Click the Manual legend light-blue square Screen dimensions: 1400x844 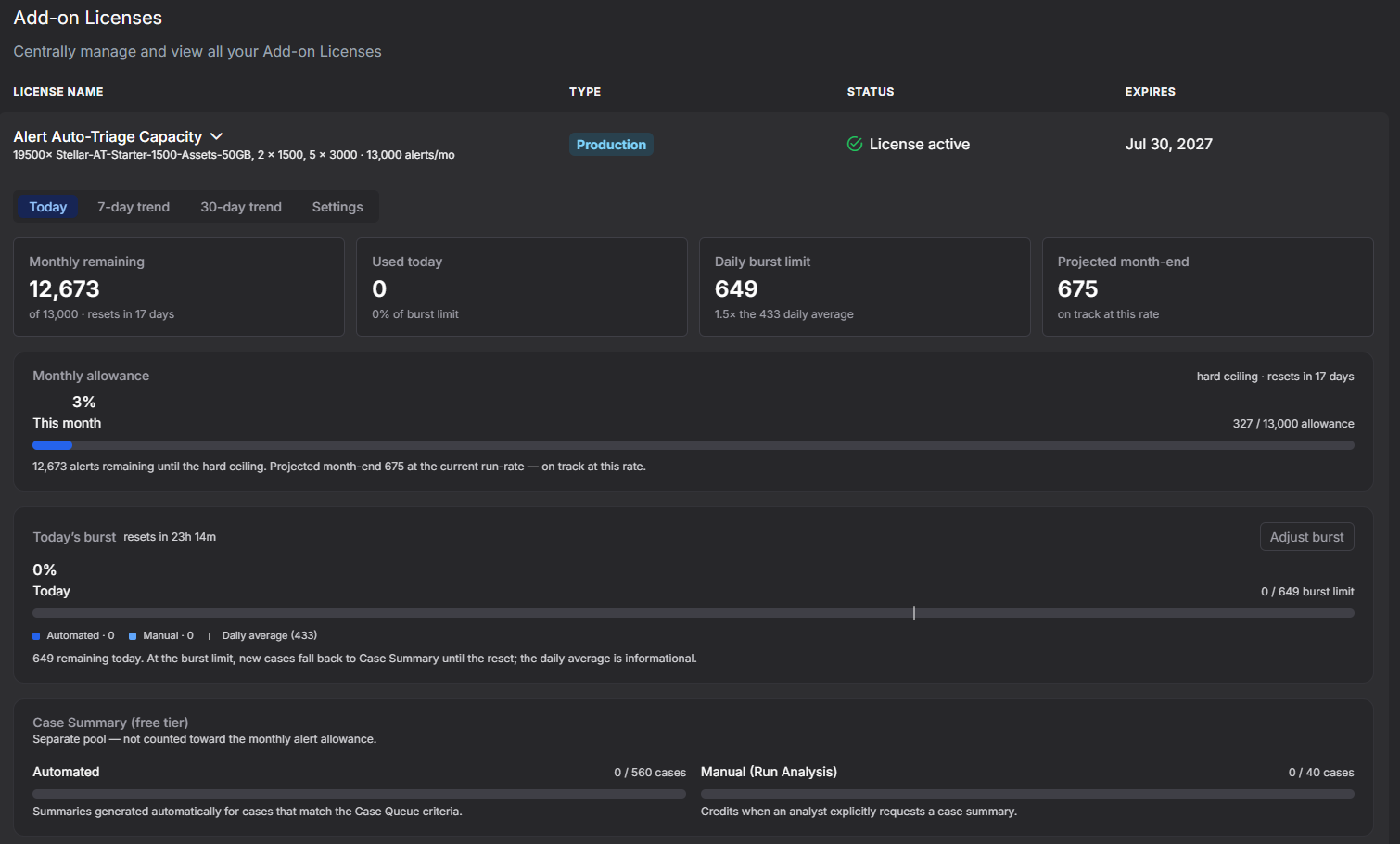point(133,636)
